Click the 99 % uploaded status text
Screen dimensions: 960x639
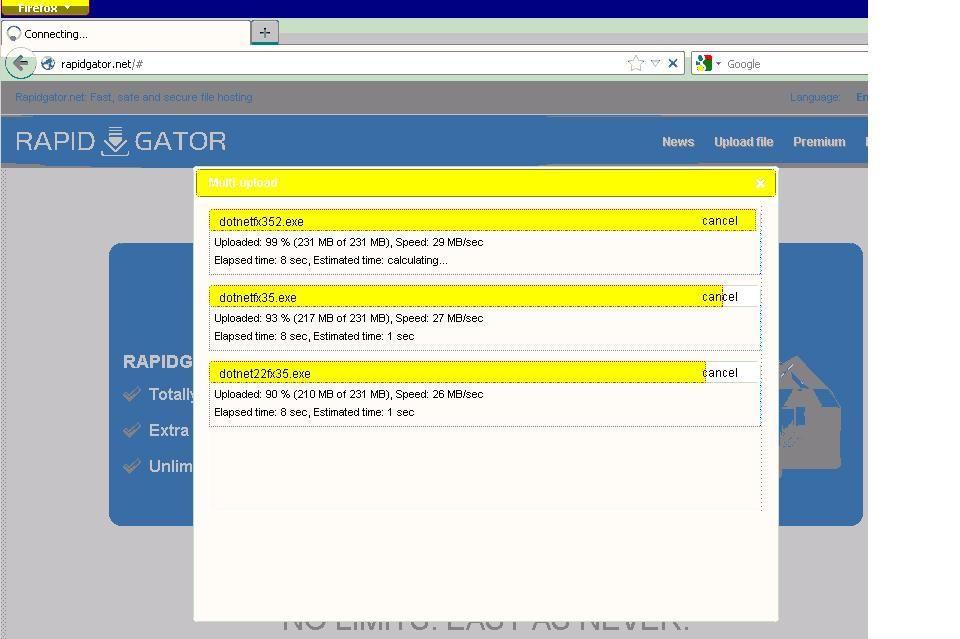coord(348,242)
